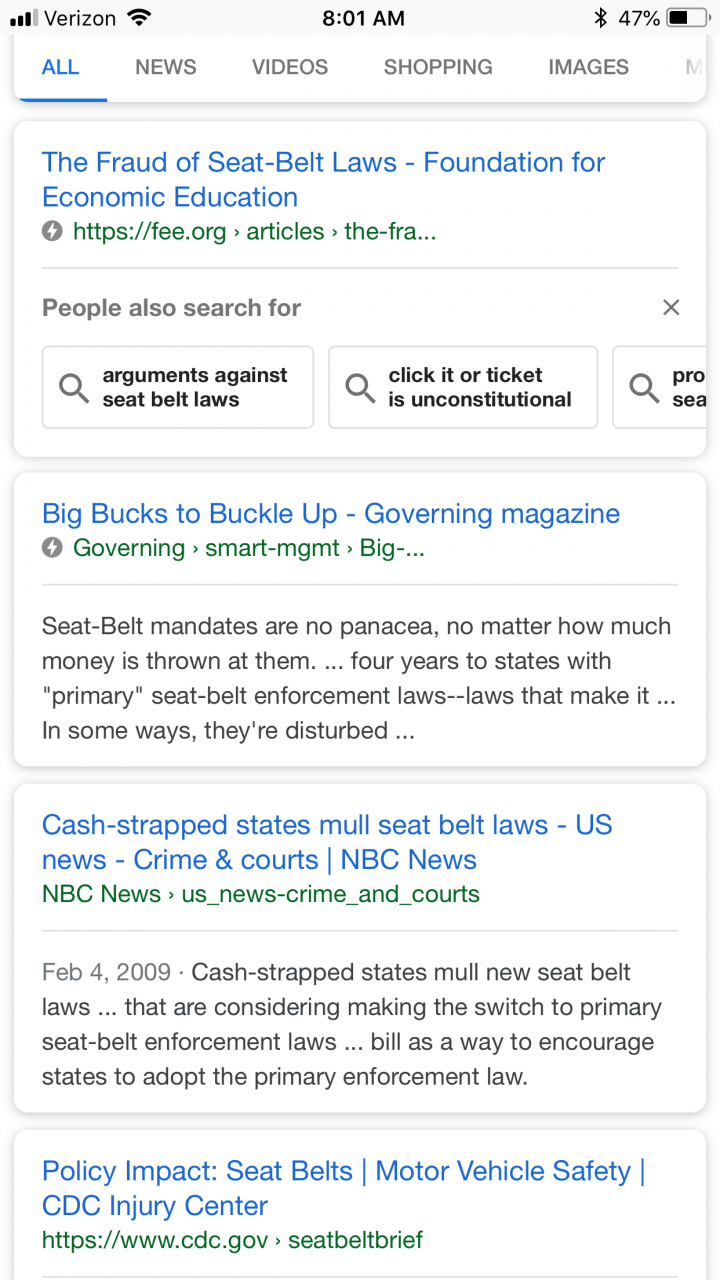Dismiss the 'People also search for' panel

(671, 308)
